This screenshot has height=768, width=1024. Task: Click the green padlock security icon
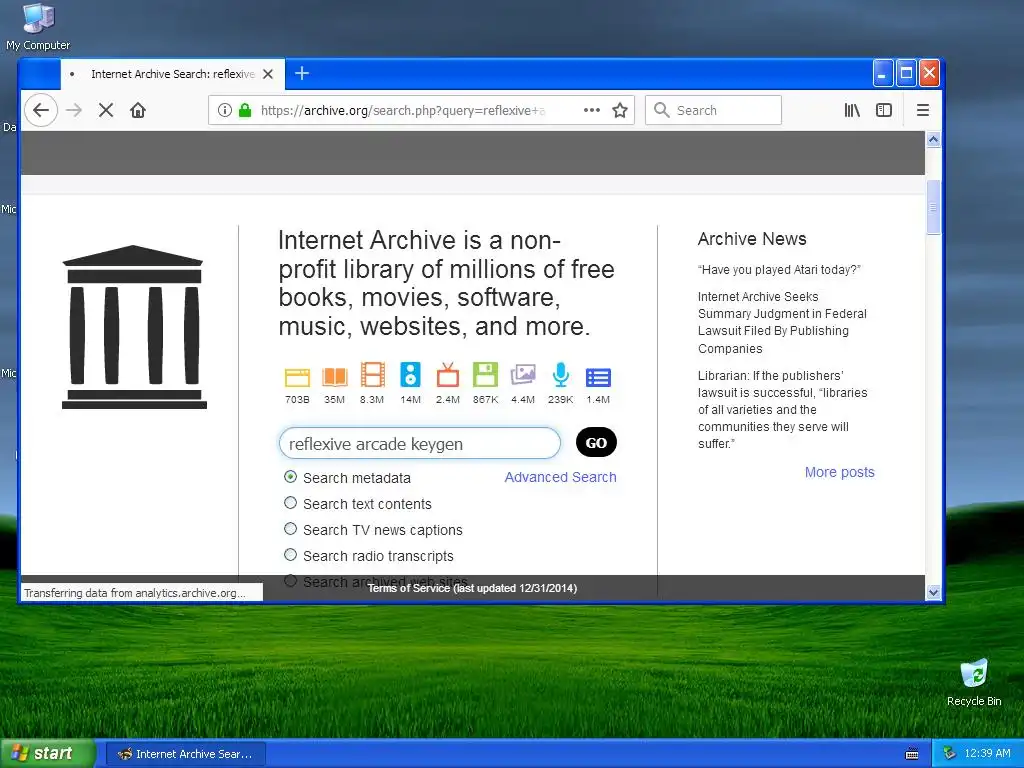(x=245, y=110)
